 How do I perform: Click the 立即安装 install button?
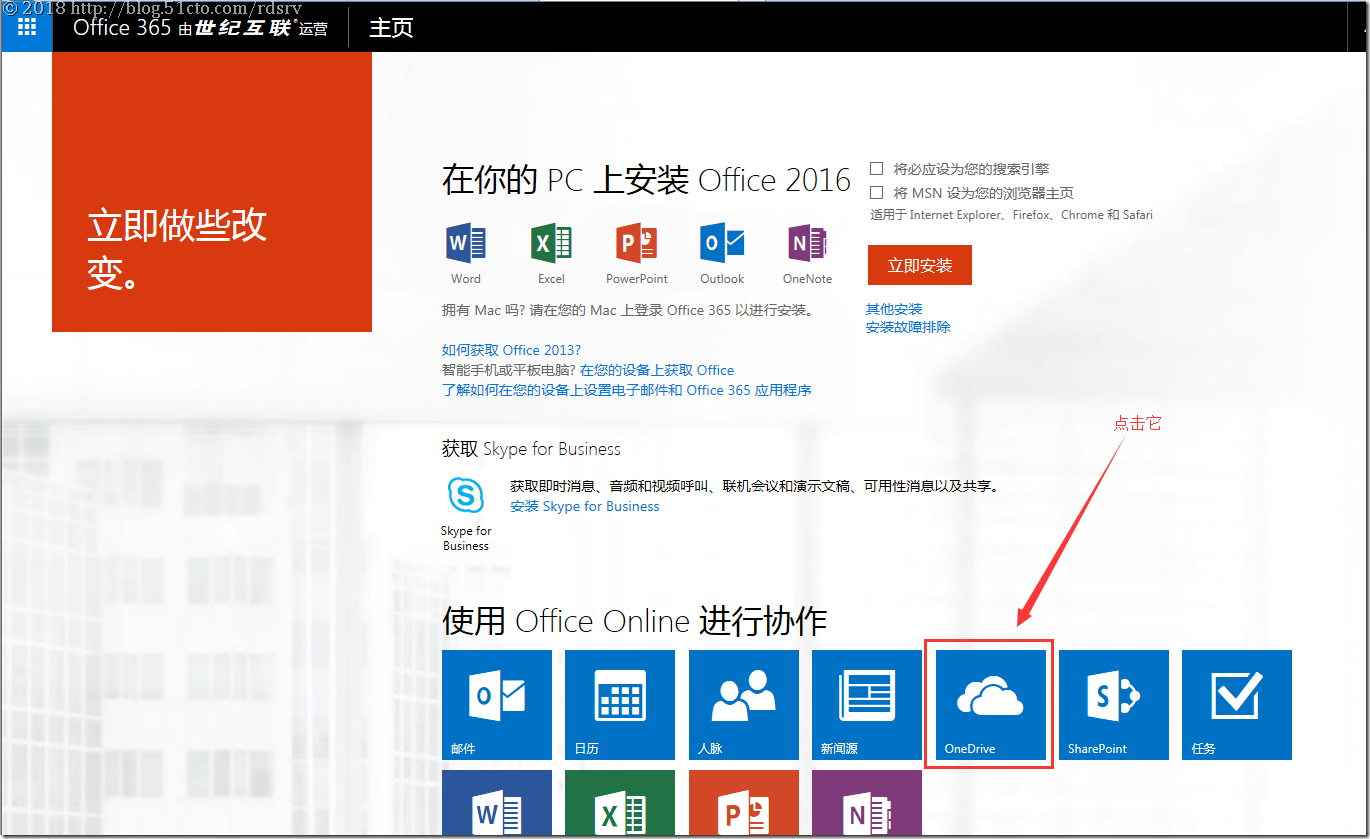pos(920,265)
